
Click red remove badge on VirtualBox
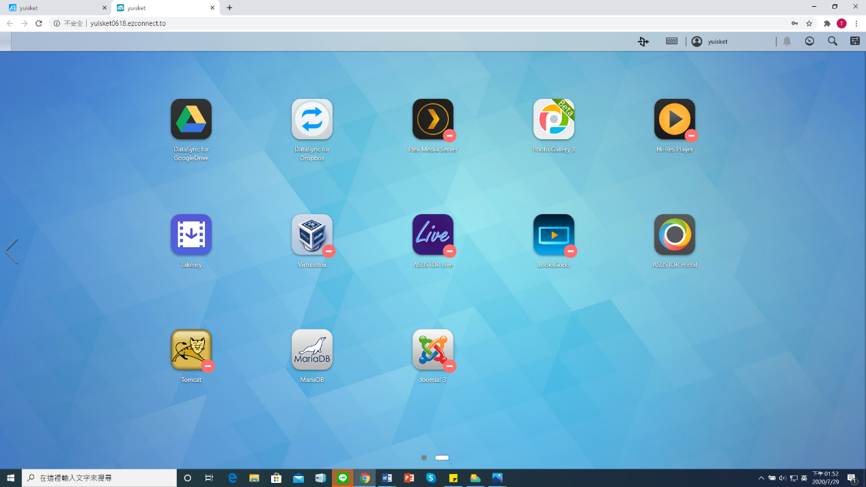point(329,251)
